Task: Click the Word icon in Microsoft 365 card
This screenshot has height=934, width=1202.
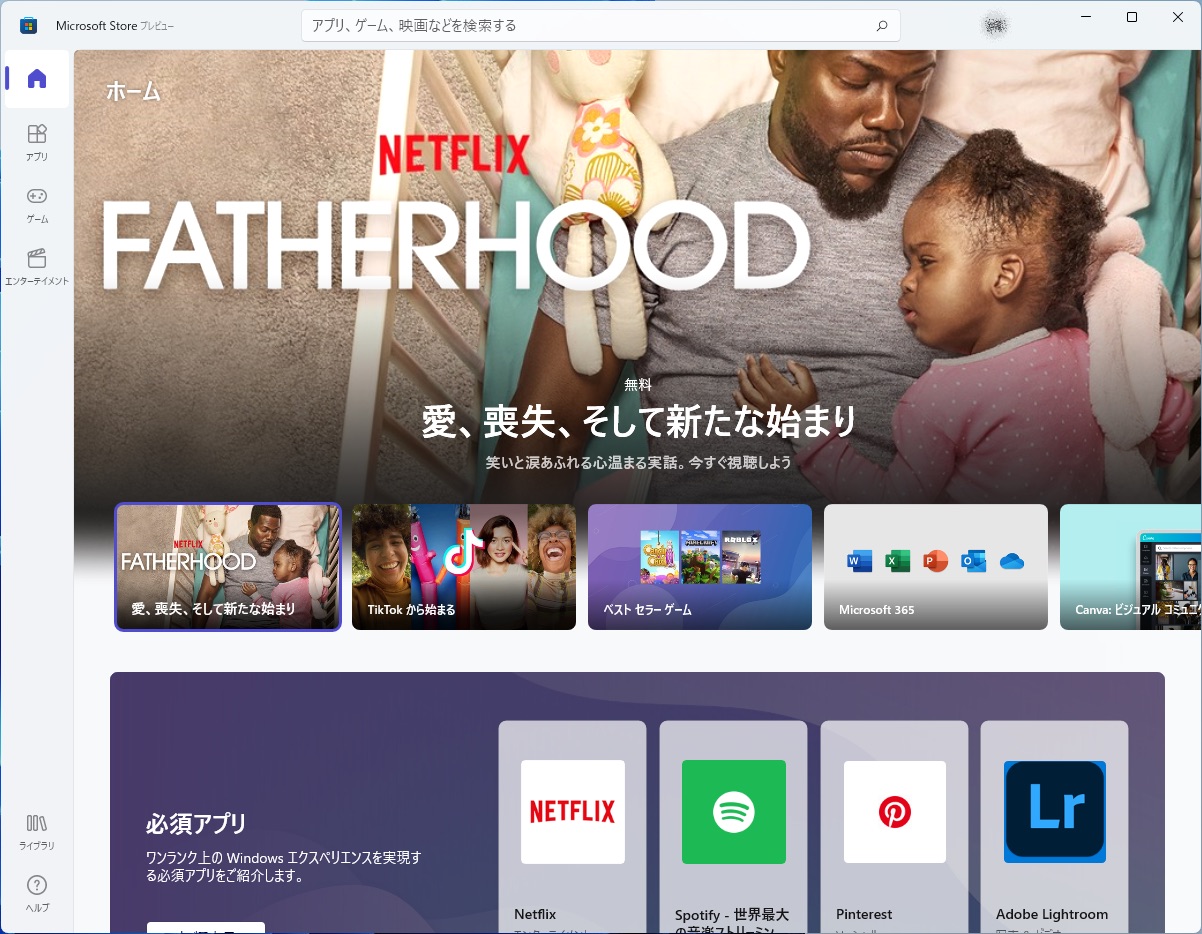Action: (x=859, y=561)
